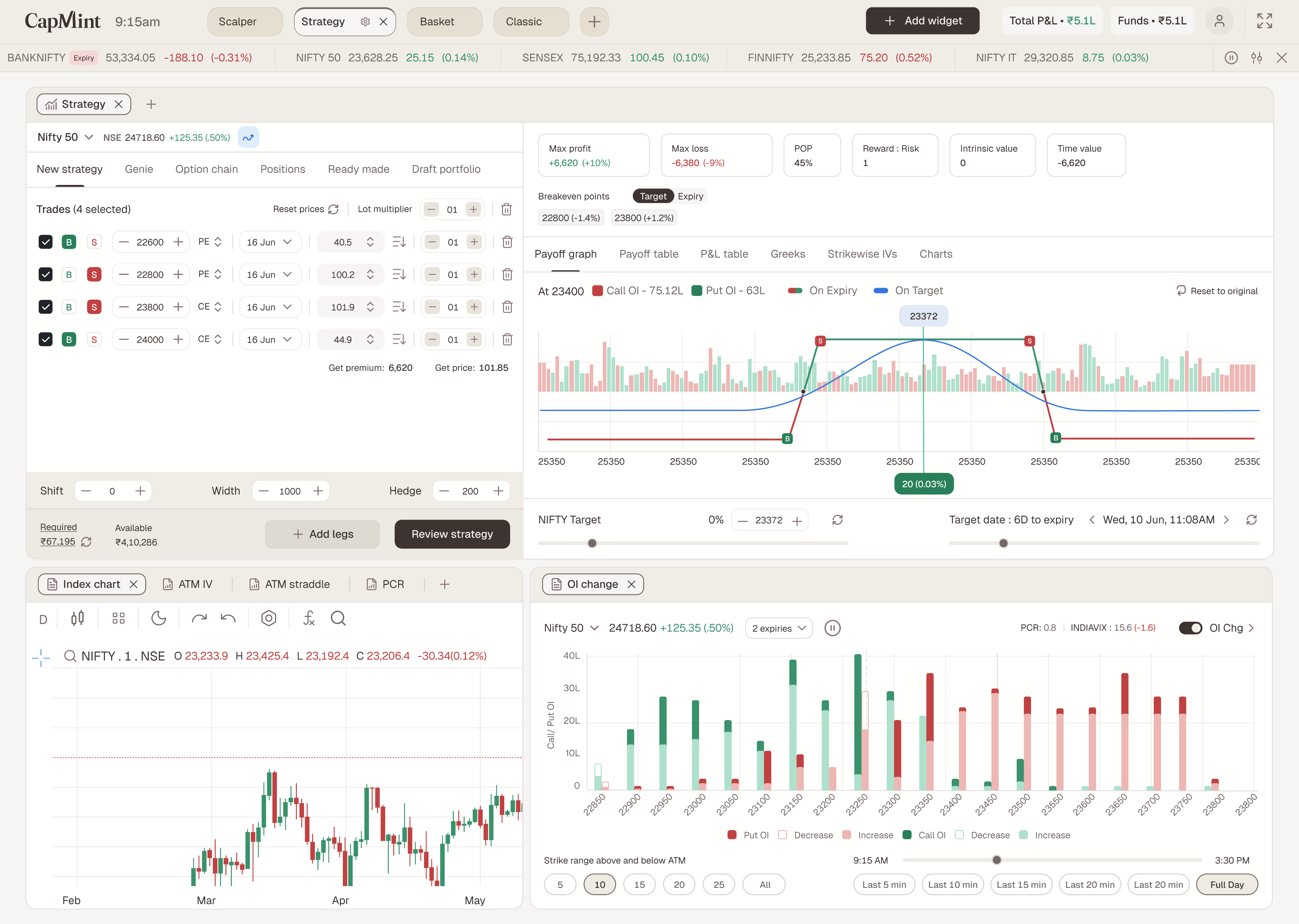Select the Last 5 min button
Image resolution: width=1299 pixels, height=924 pixels.
coord(884,885)
